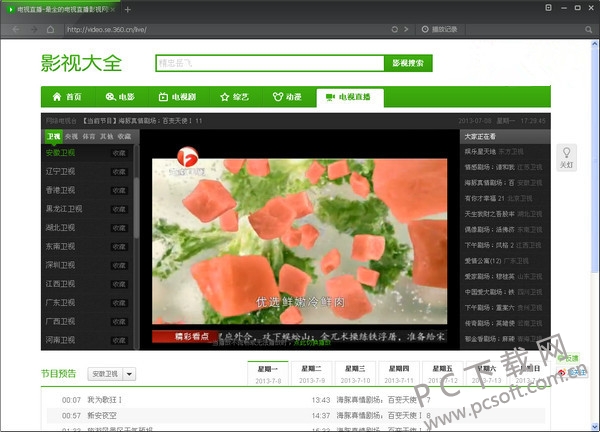Close the 电视直播 browser tab
The image size is (600, 432).
coord(113,10)
